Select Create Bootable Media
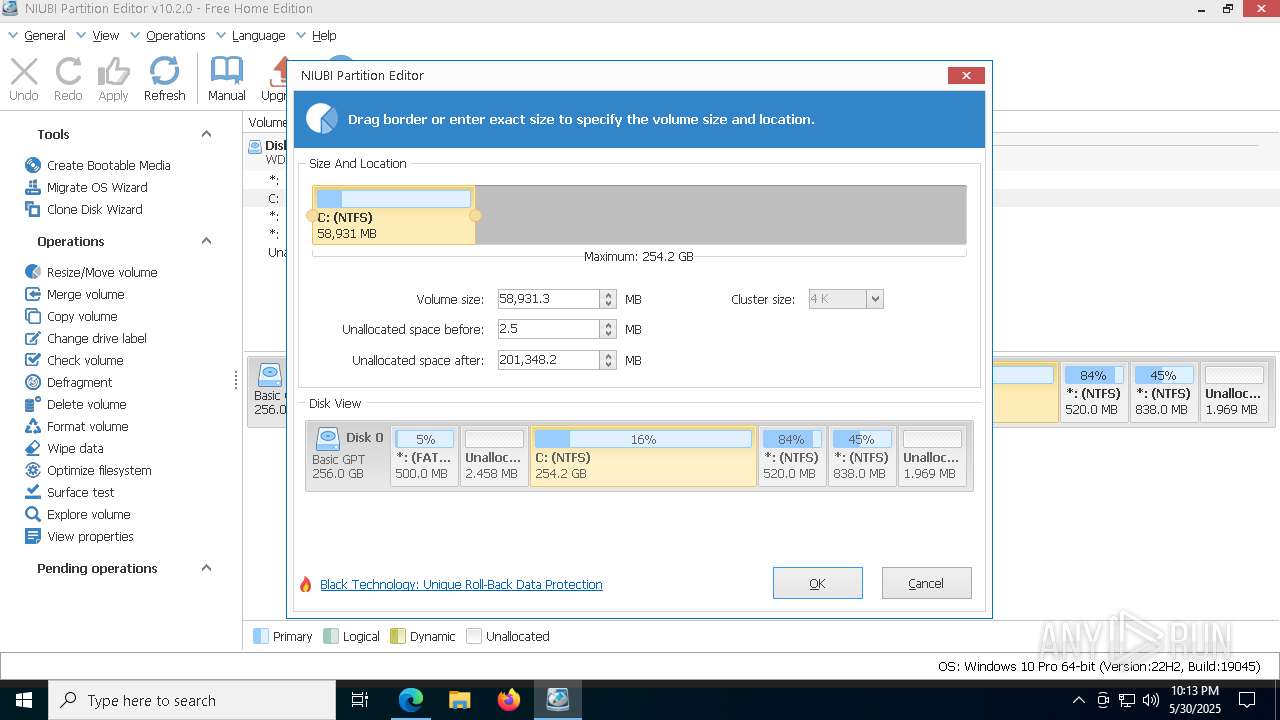The height and width of the screenshot is (720, 1280). coord(98,165)
